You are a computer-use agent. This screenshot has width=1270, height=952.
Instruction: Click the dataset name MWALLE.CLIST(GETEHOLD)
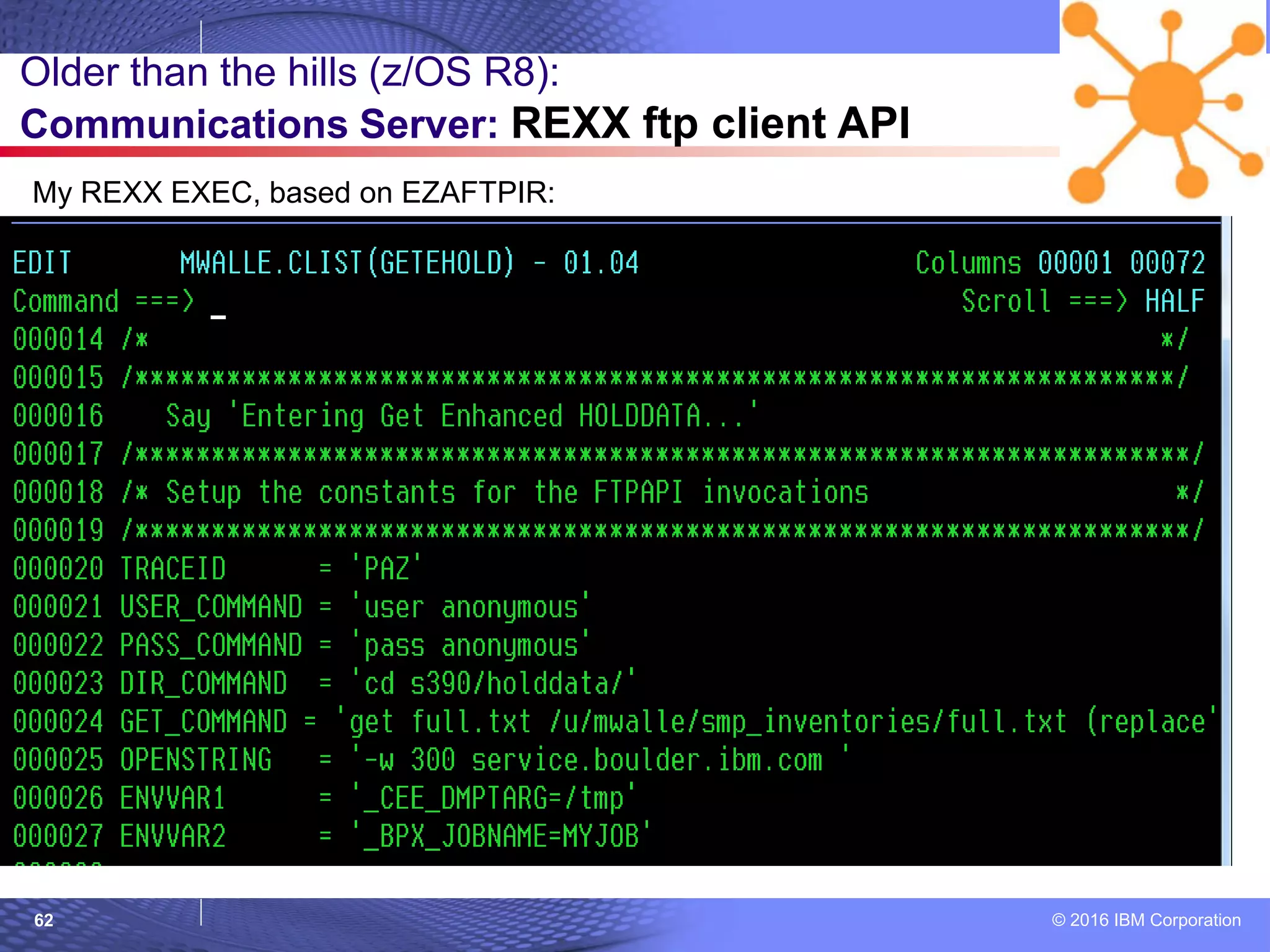click(347, 263)
